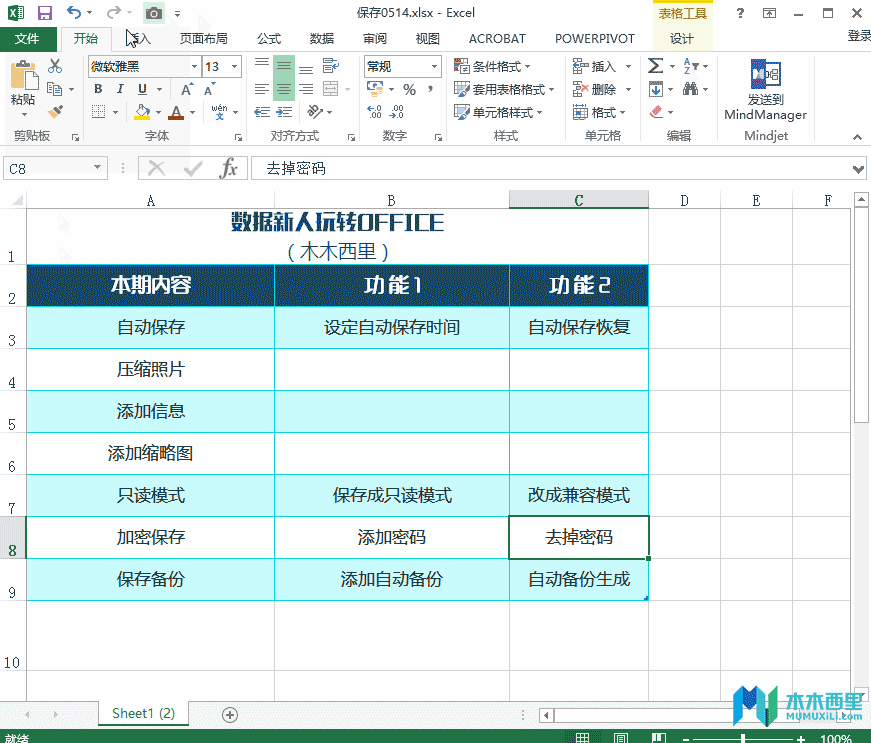The height and width of the screenshot is (743, 871).
Task: Decrease decimal places
Action: (397, 112)
